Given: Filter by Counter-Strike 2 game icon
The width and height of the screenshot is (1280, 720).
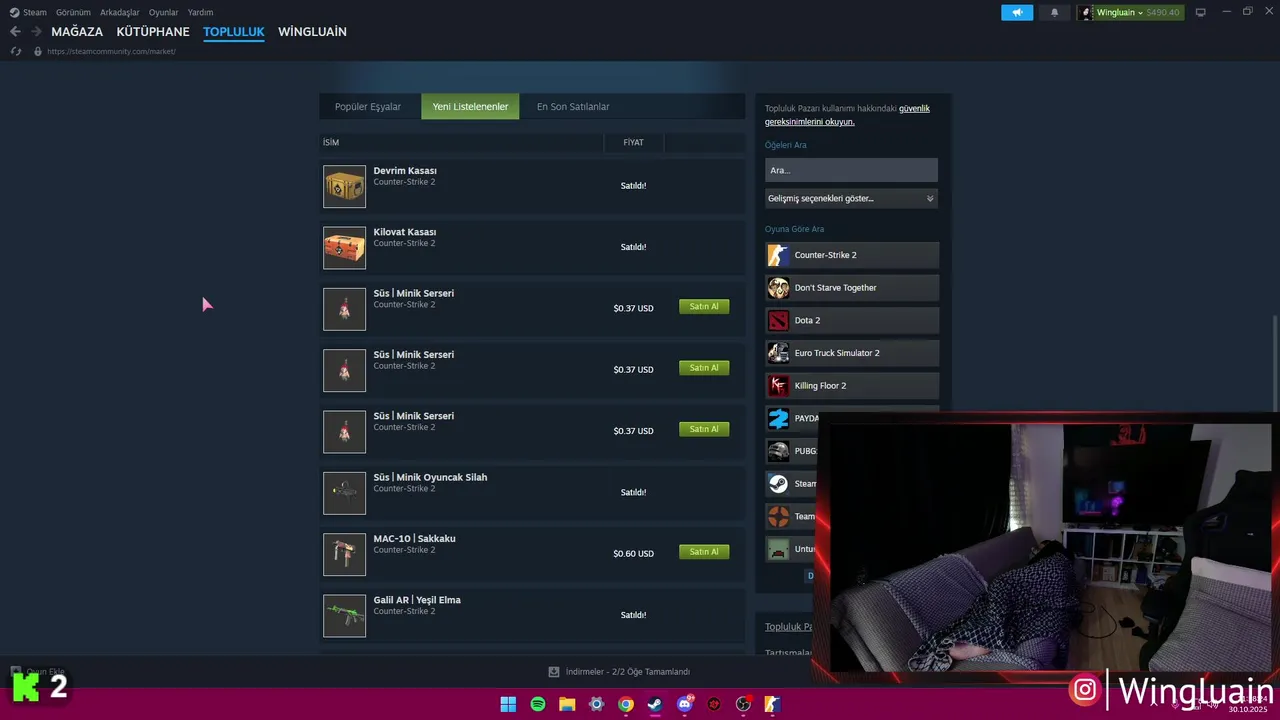Looking at the screenshot, I should 778,255.
